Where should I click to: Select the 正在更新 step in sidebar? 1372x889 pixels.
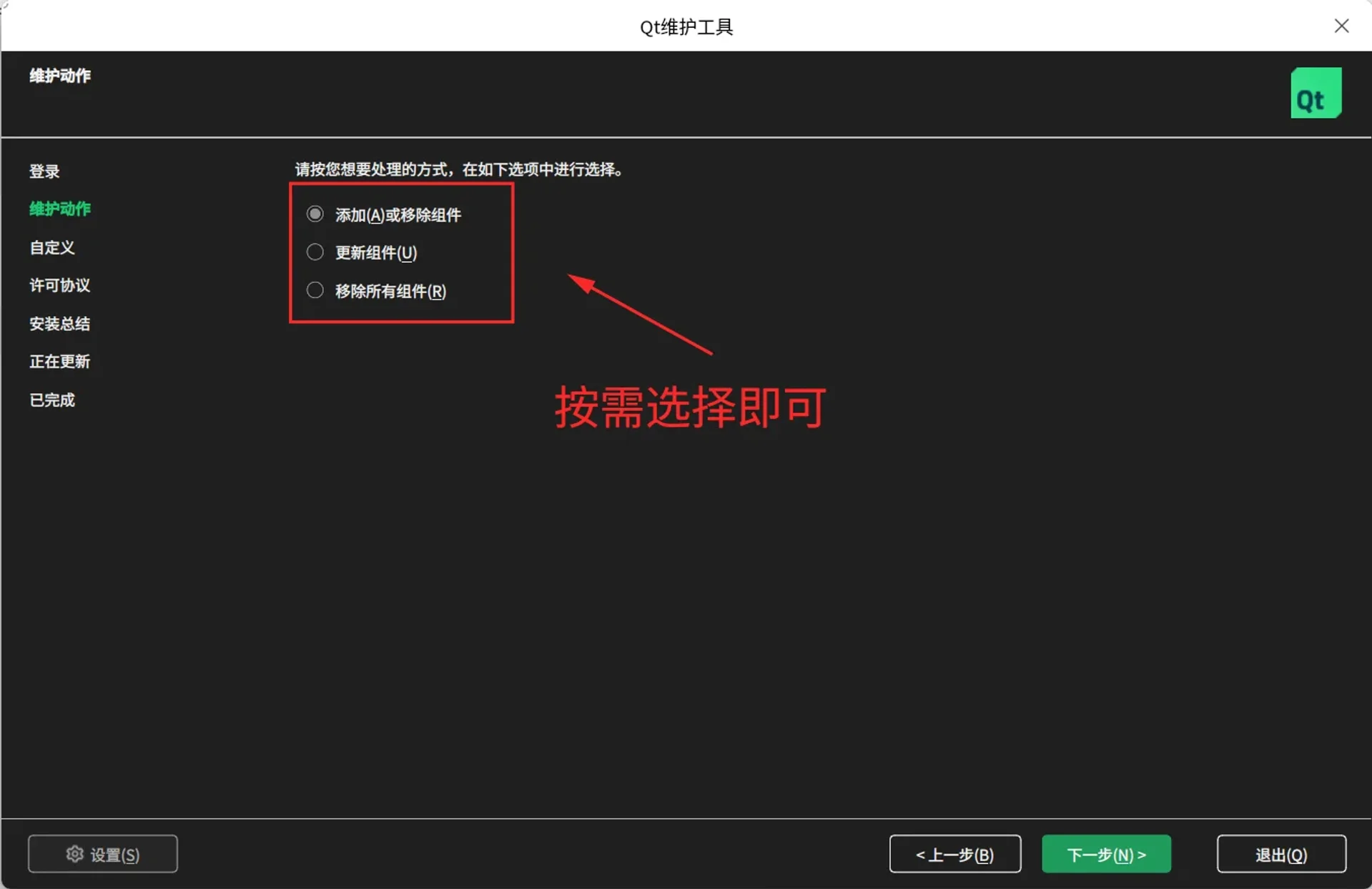pos(60,362)
